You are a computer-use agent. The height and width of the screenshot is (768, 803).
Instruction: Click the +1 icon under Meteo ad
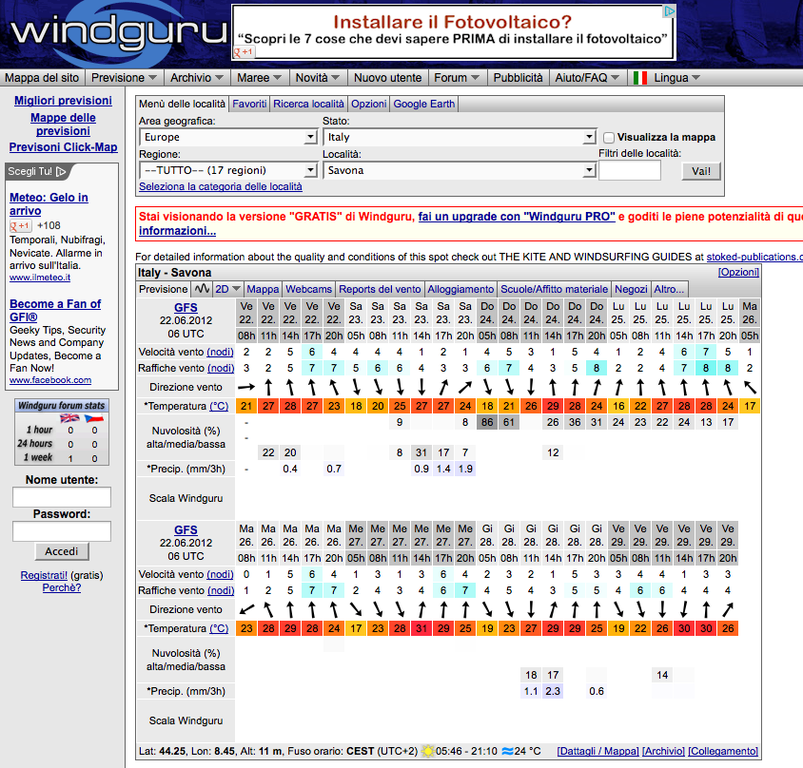click(x=22, y=226)
